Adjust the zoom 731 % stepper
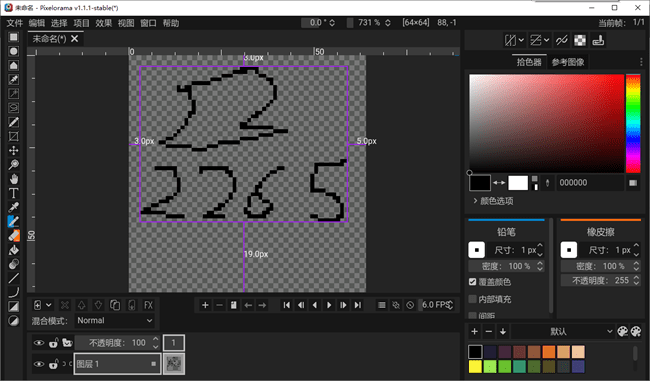650x381 pixels. tap(388, 23)
